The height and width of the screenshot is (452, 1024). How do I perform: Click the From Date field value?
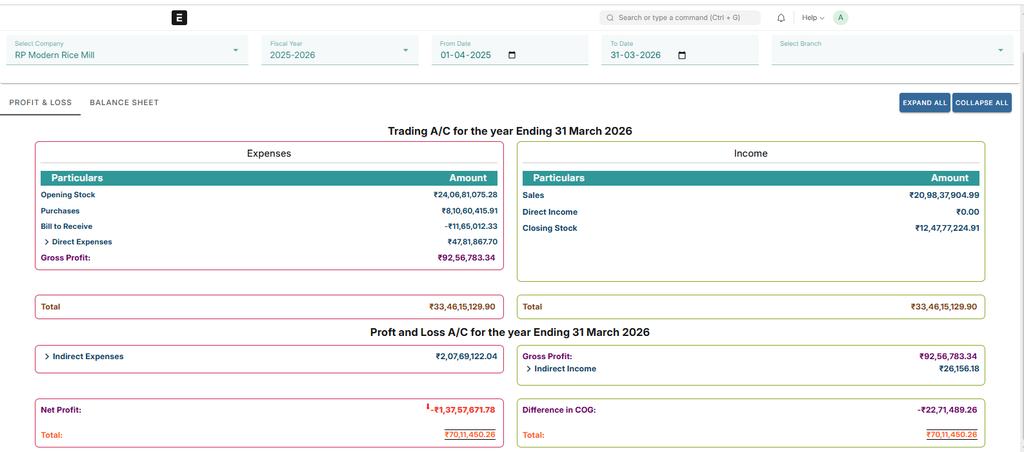coord(466,55)
